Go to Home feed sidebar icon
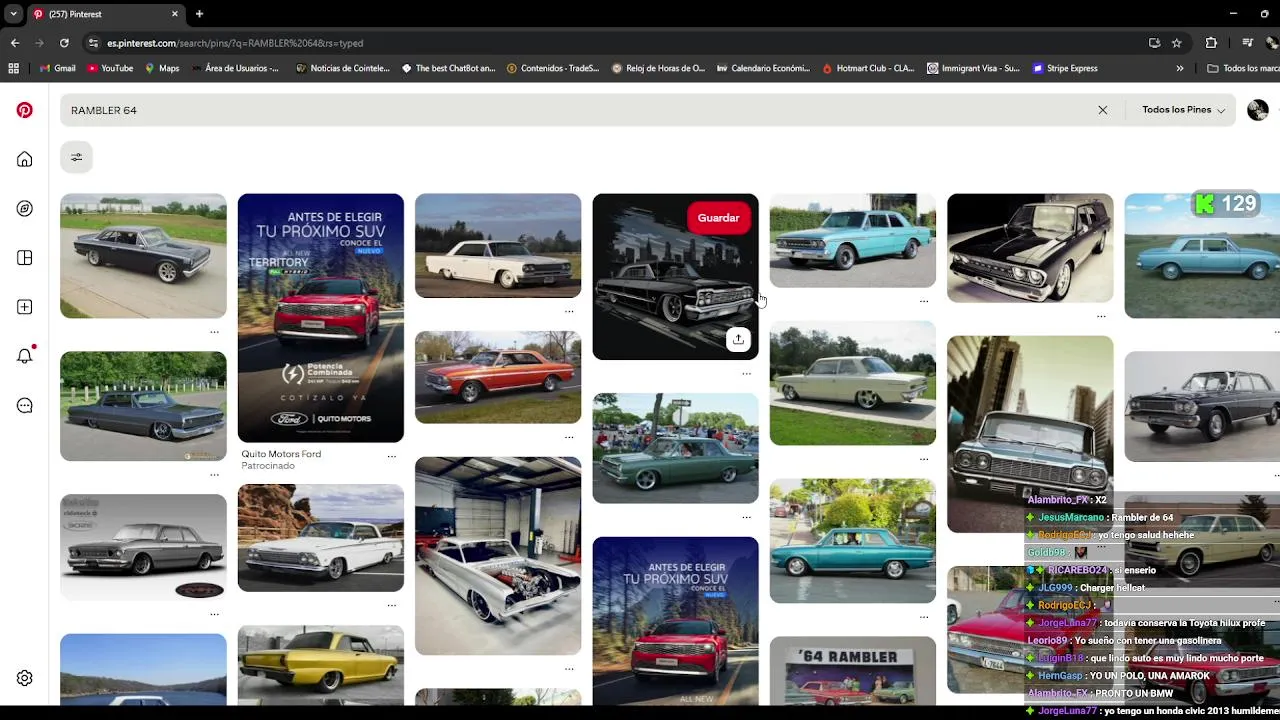 coord(24,159)
